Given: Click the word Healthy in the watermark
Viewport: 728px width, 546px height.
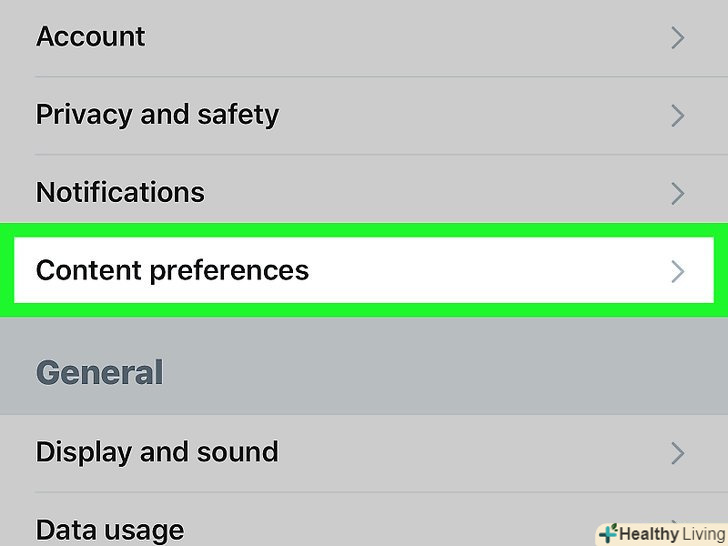Looking at the screenshot, I should point(648,535).
